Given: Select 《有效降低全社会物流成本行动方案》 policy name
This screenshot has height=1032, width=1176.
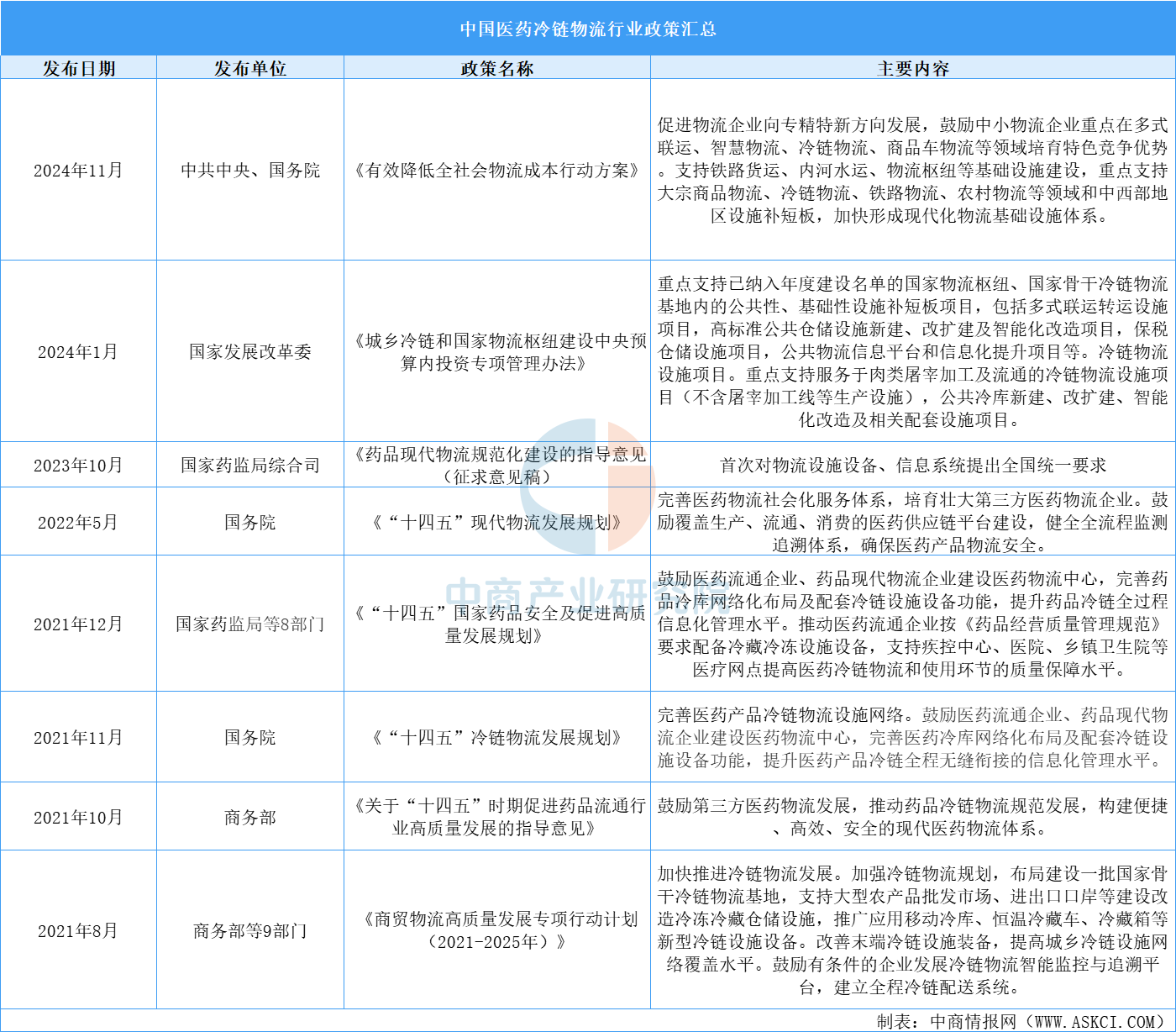Looking at the screenshot, I should (497, 171).
